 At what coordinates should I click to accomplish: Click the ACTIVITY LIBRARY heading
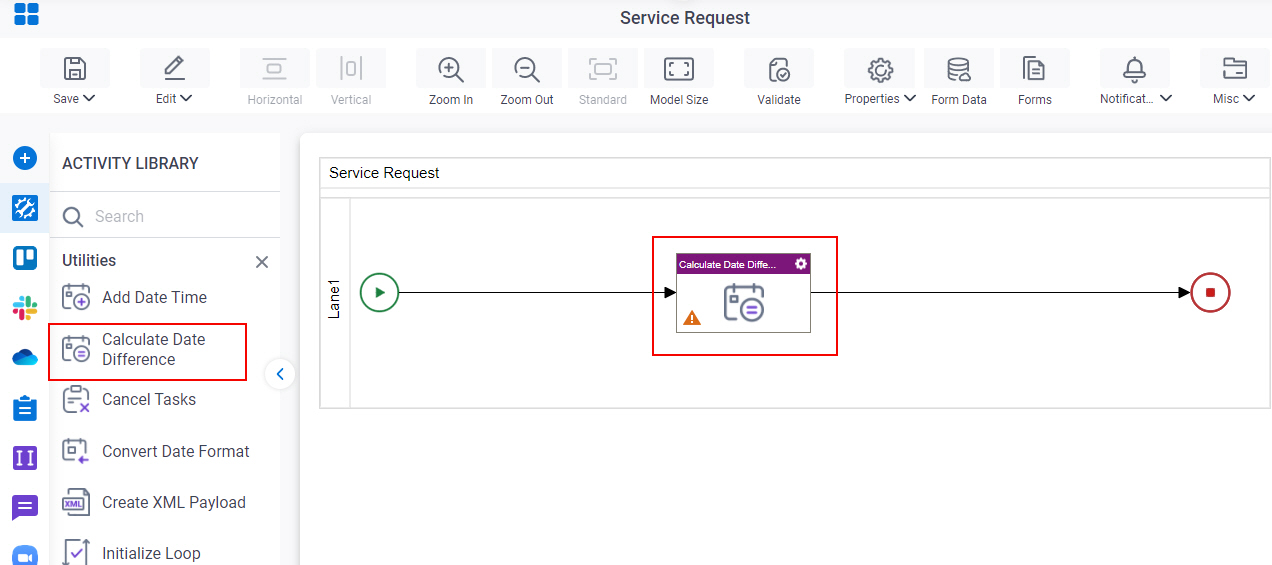coord(130,163)
